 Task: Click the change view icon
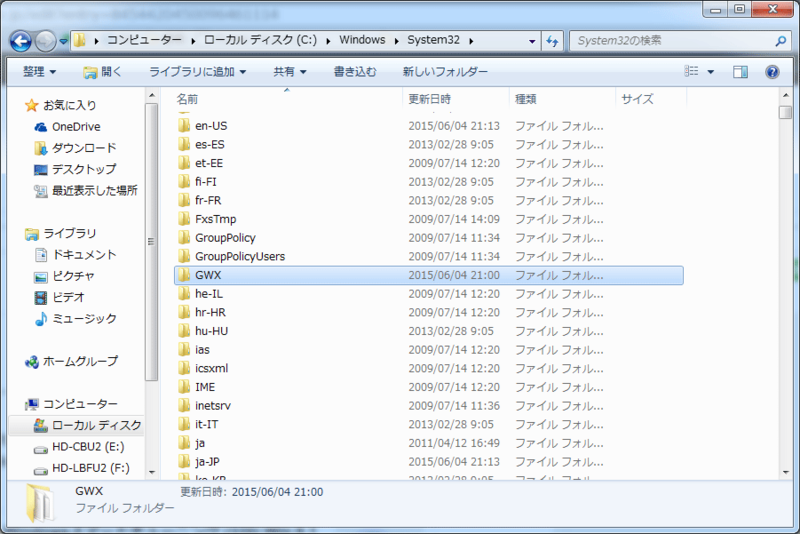pyautogui.click(x=691, y=71)
